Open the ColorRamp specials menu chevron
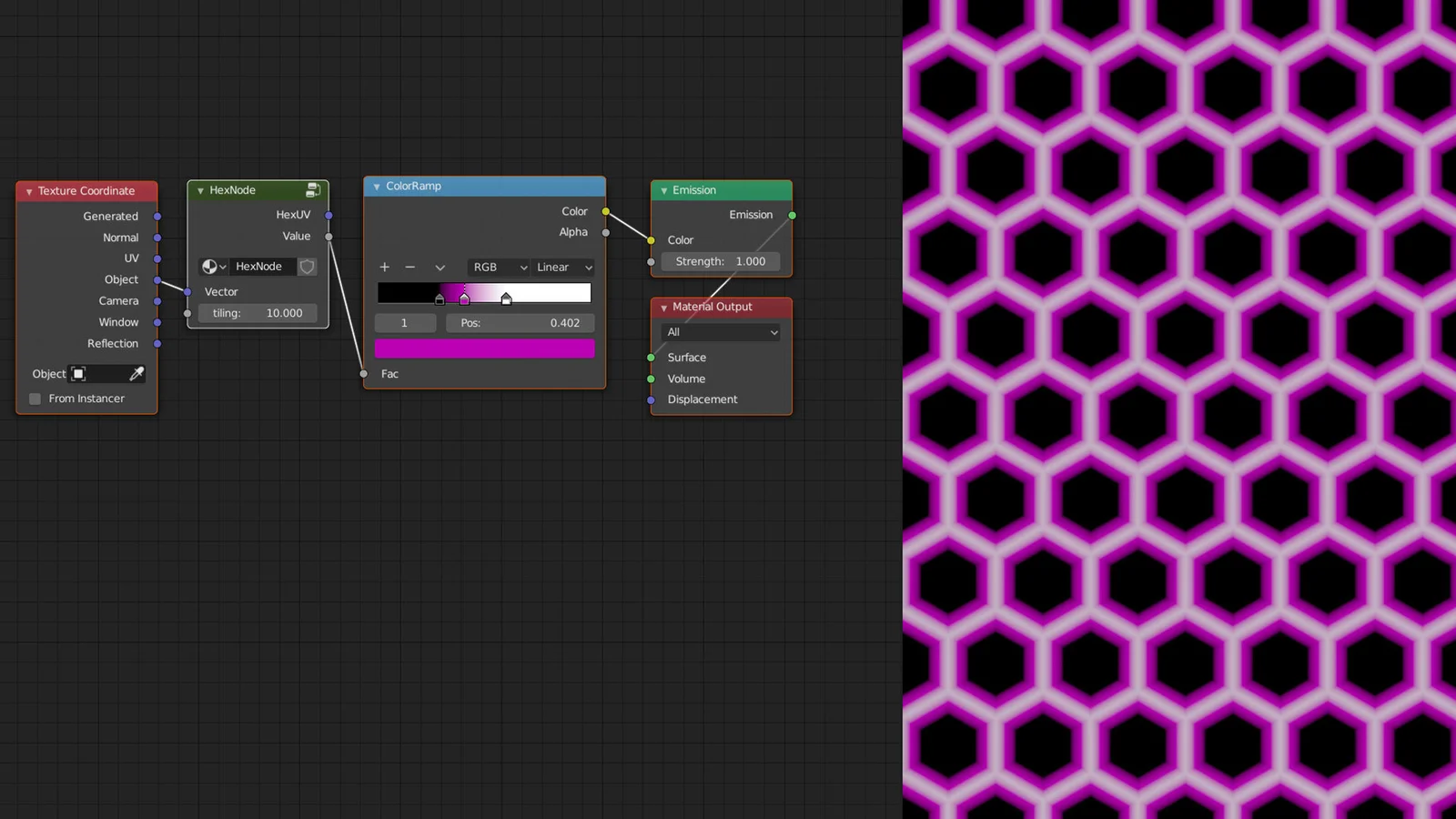The image size is (1456, 819). click(x=440, y=267)
